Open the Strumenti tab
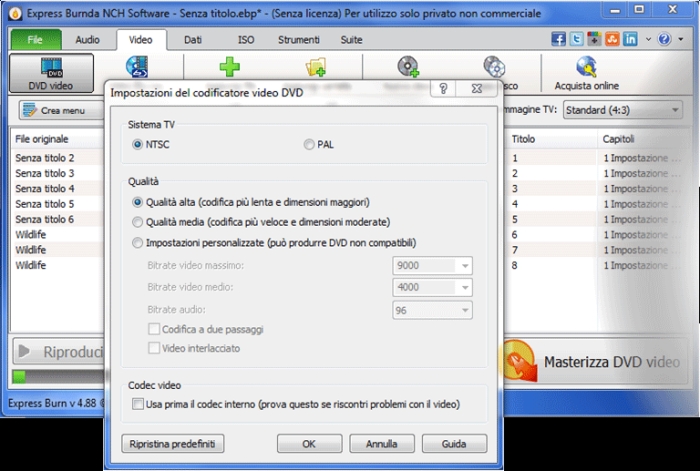This screenshot has height=471, width=700. coord(299,40)
